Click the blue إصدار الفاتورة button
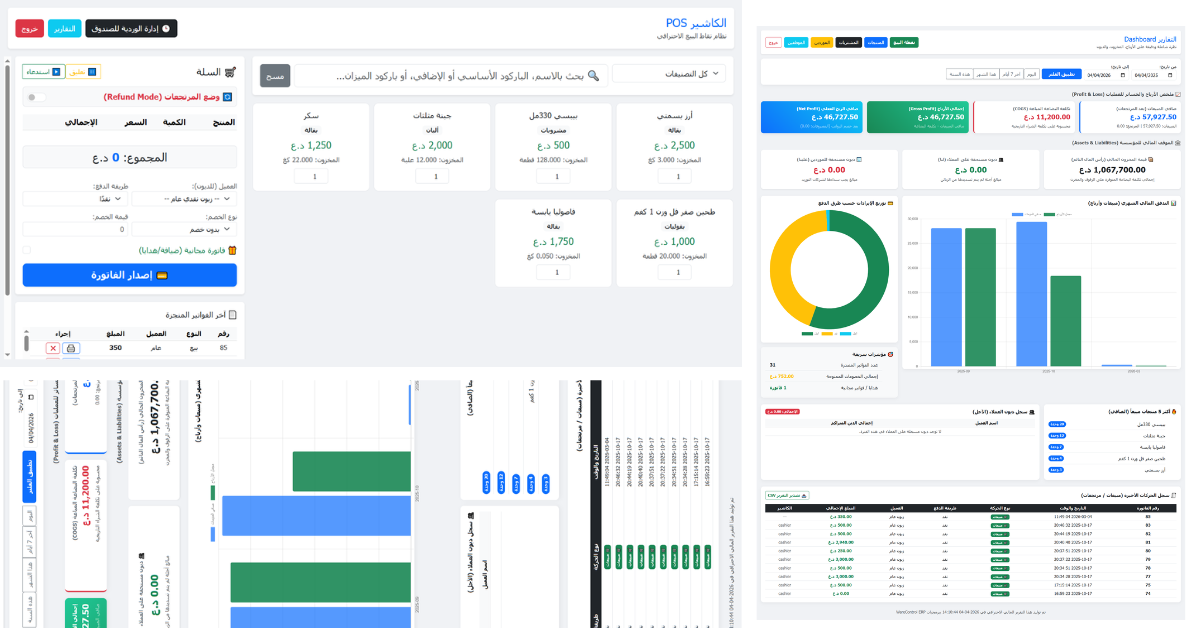1200x628 pixels. (x=130, y=275)
